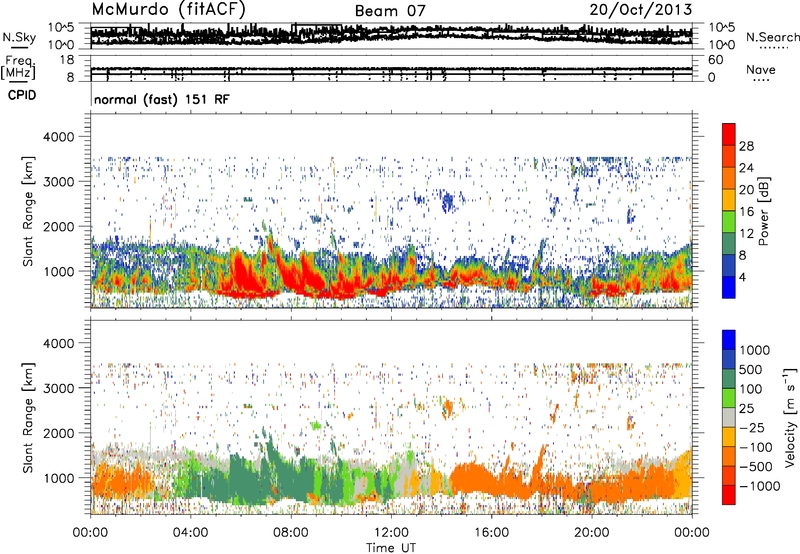
Task: Select the 16 label on Power color bar
Action: click(x=746, y=212)
